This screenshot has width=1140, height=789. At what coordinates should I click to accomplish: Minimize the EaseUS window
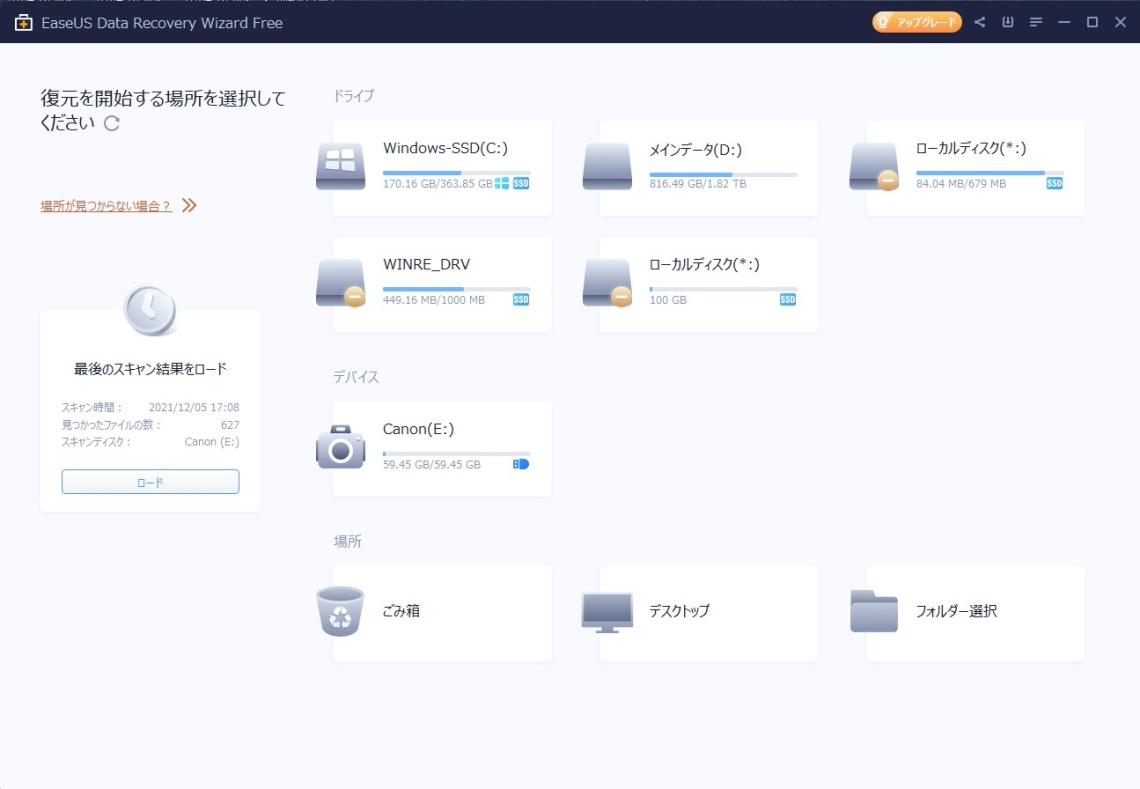point(1064,23)
